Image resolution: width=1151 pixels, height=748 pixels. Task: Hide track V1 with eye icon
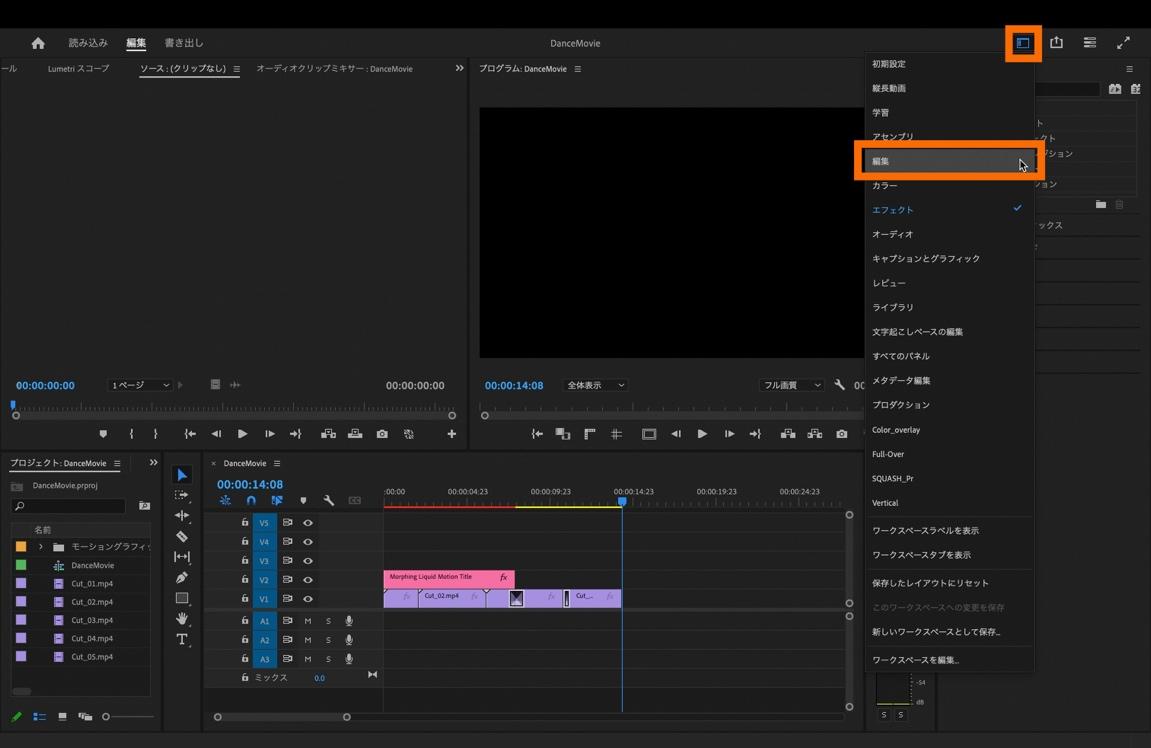click(308, 599)
